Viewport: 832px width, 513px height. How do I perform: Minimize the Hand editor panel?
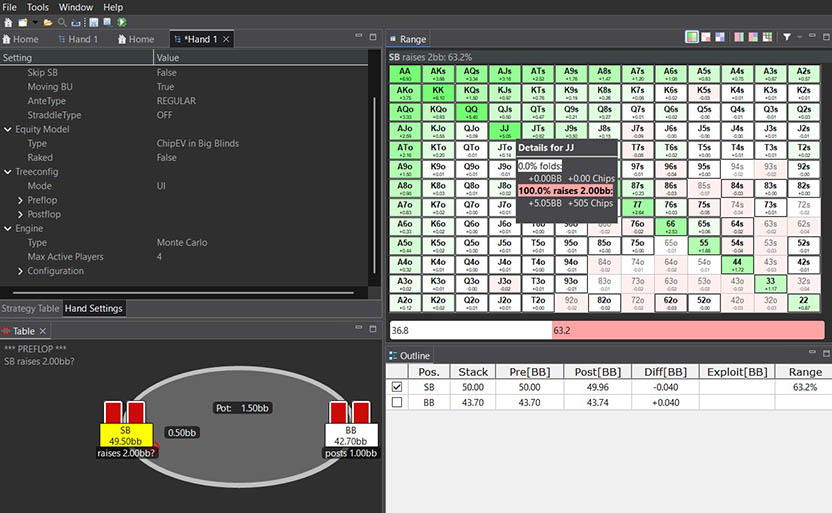[x=359, y=36]
